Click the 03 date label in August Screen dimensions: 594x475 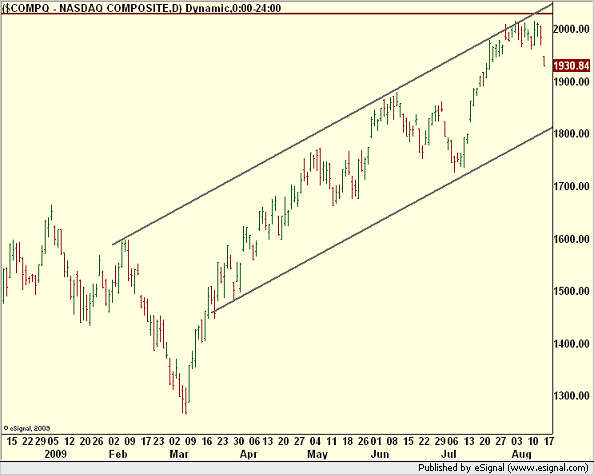coord(517,442)
